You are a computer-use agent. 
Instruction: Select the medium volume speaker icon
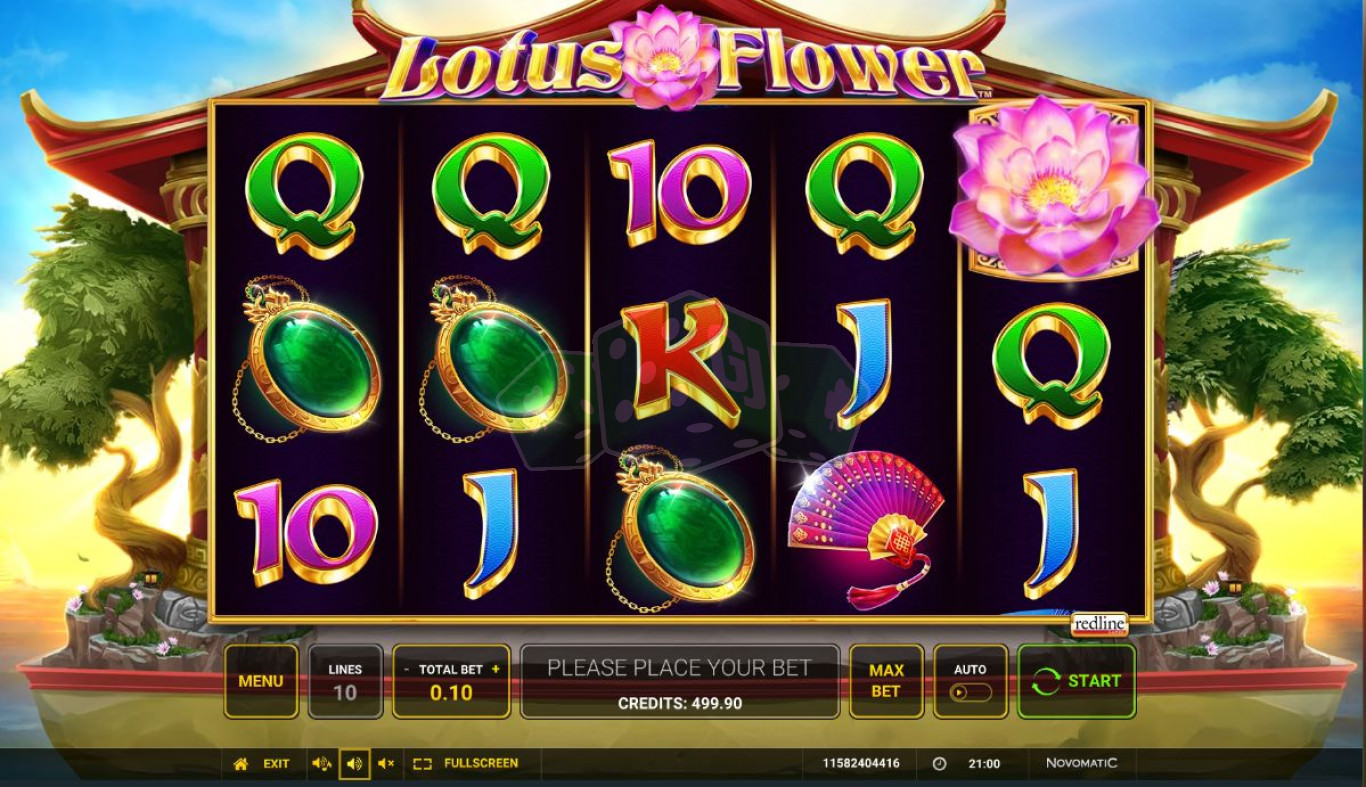tap(354, 764)
